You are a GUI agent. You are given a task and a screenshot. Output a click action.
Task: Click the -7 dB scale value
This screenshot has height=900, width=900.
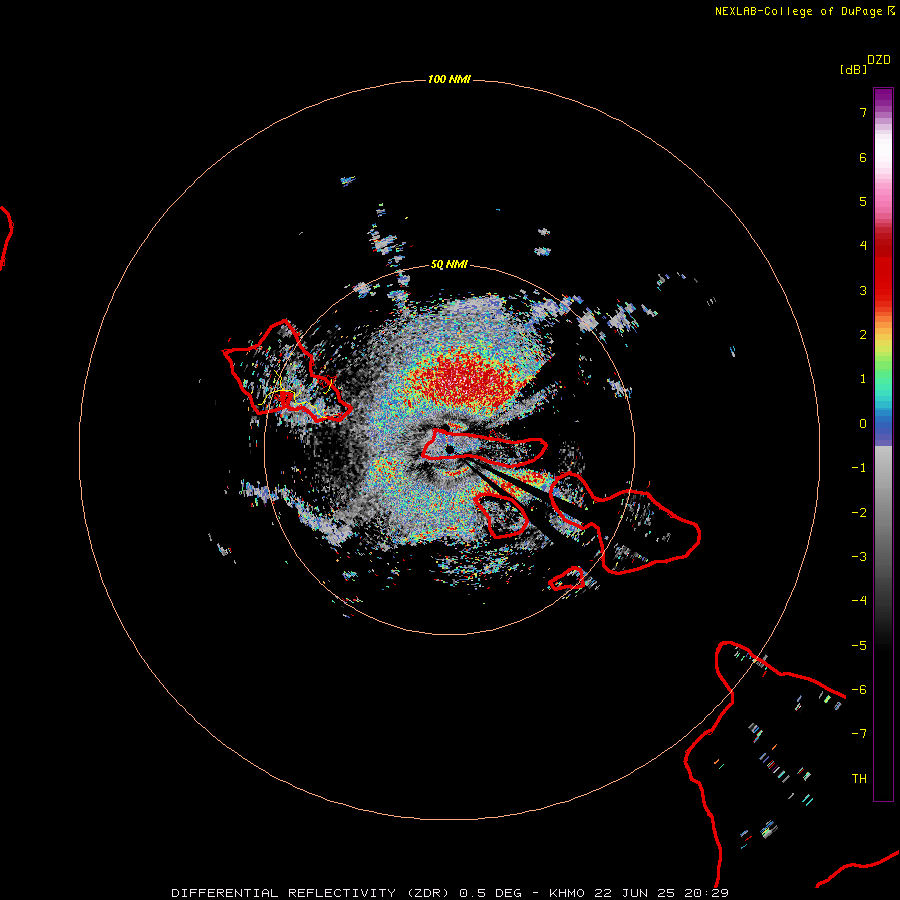(x=859, y=734)
